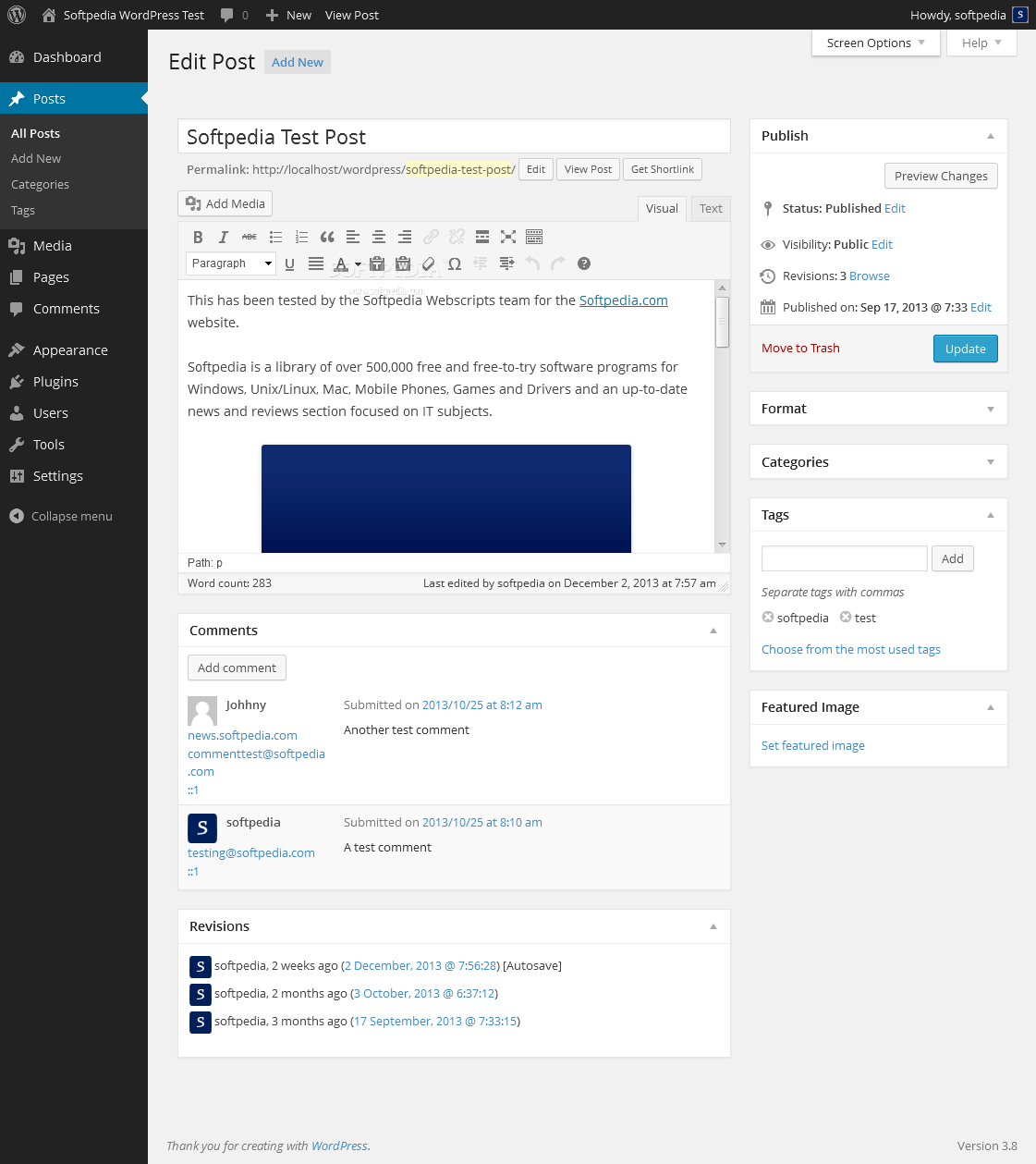Enter distraction-free fullscreen writing mode

[x=508, y=238]
